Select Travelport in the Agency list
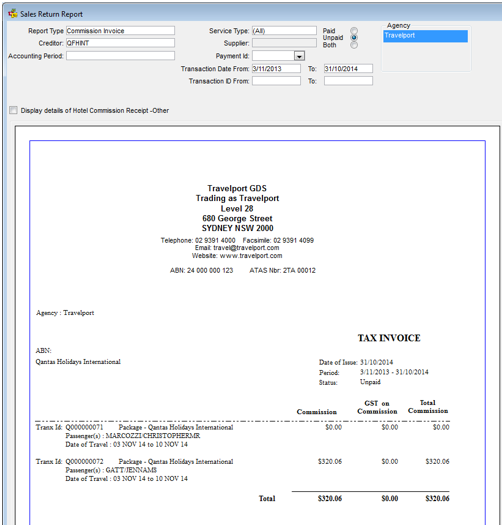503x528 pixels. coord(425,36)
